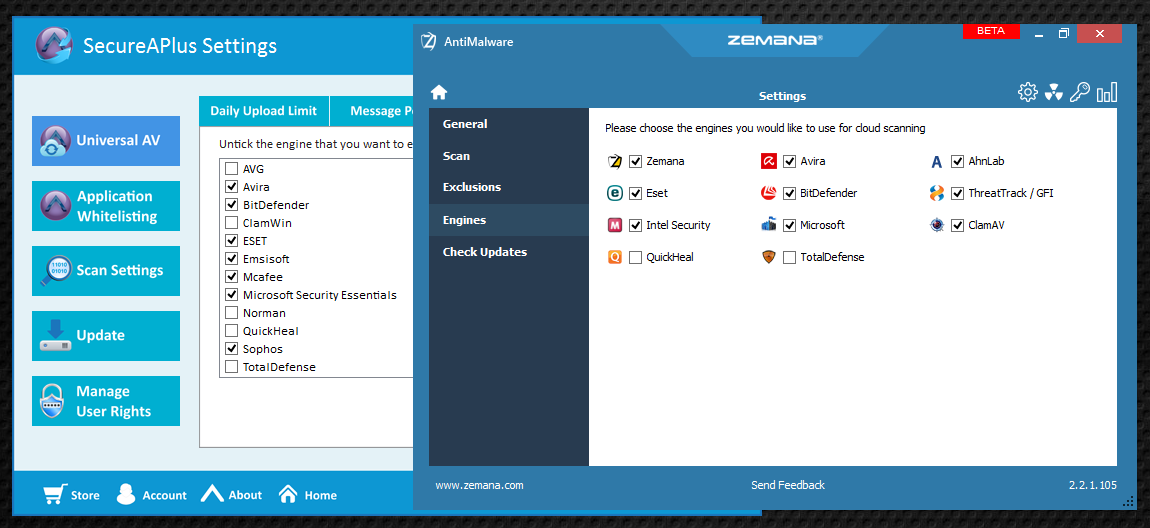The height and width of the screenshot is (528, 1150).
Task: Click the Zemana home icon
Action: click(x=439, y=92)
